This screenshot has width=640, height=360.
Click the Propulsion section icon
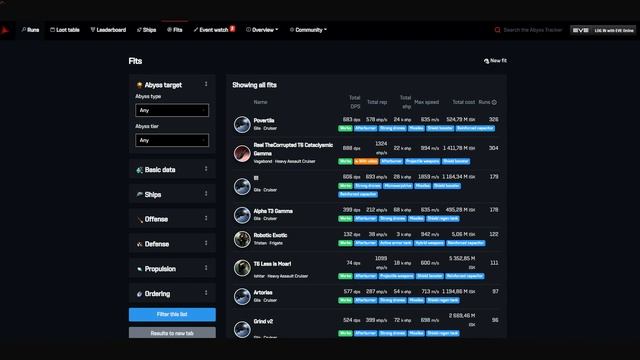click(140, 269)
